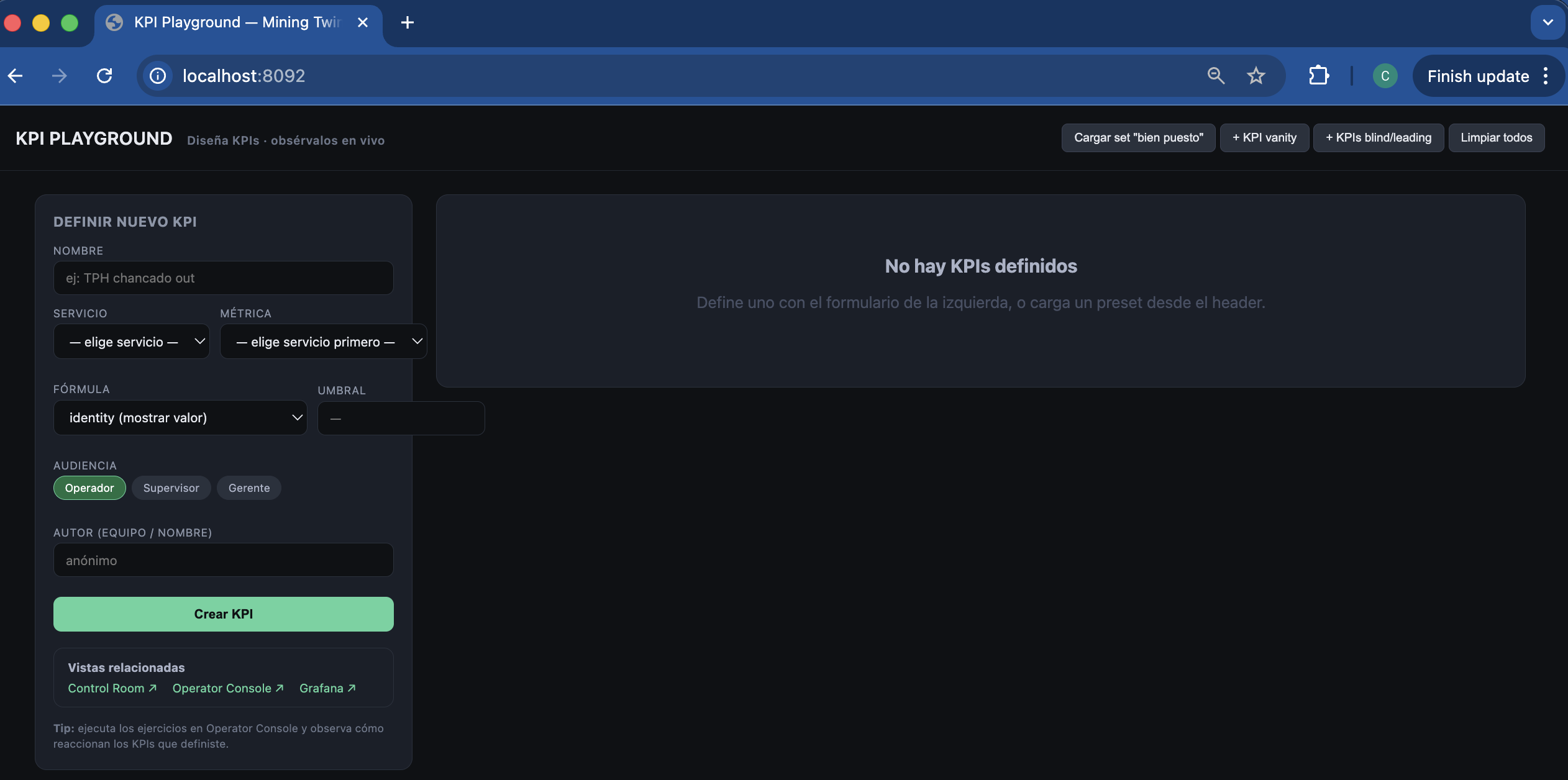Screen dimensions: 1568x780
Task: Open the Servicio dropdown
Action: point(132,342)
